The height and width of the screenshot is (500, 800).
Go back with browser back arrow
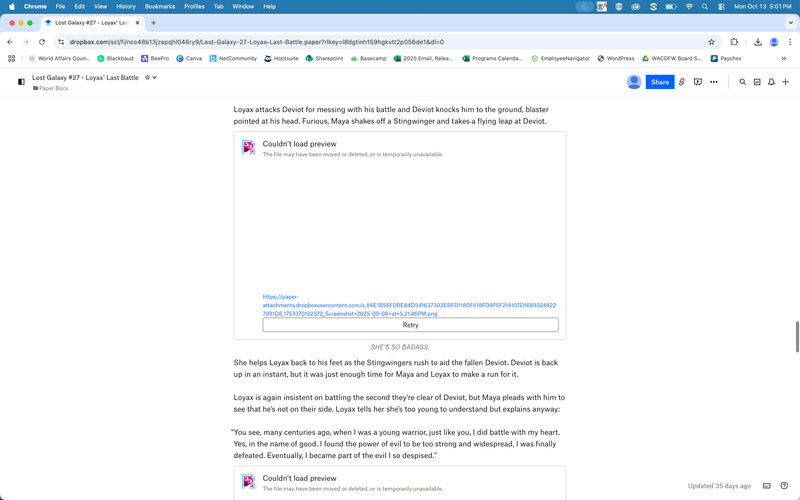click(x=10, y=42)
